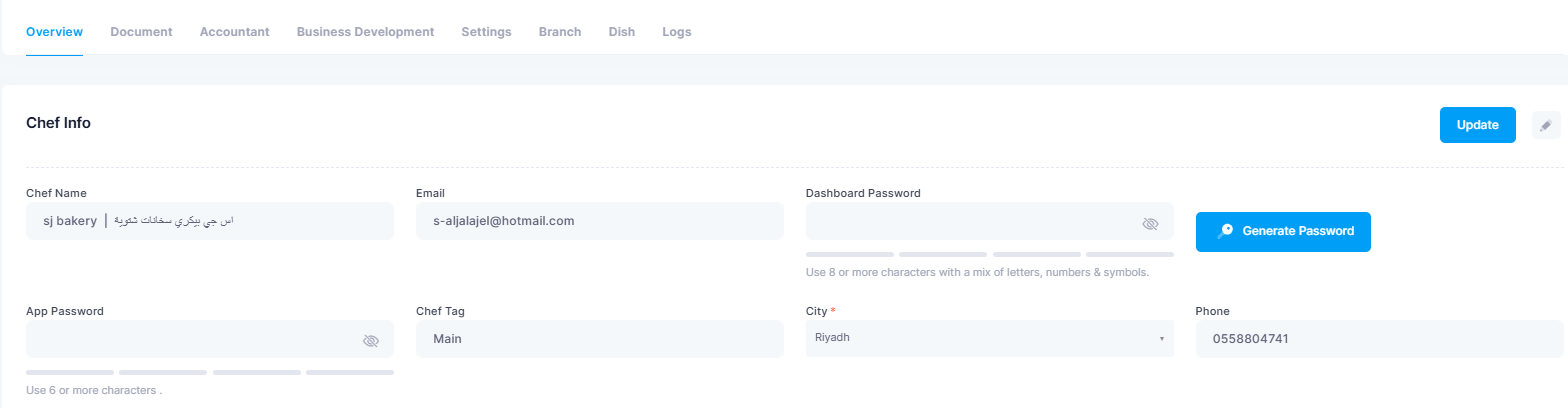
Task: Click the pencil edit icon beside Update
Action: click(1546, 125)
